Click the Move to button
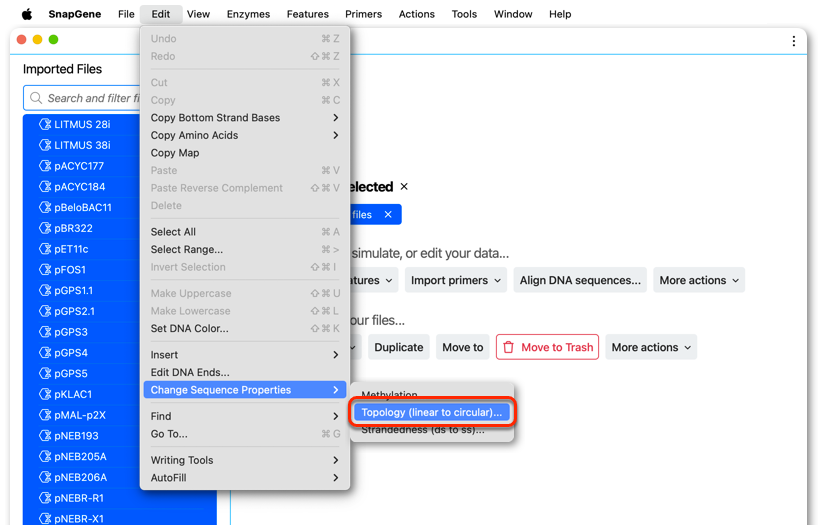The height and width of the screenshot is (530, 823). pyautogui.click(x=462, y=347)
